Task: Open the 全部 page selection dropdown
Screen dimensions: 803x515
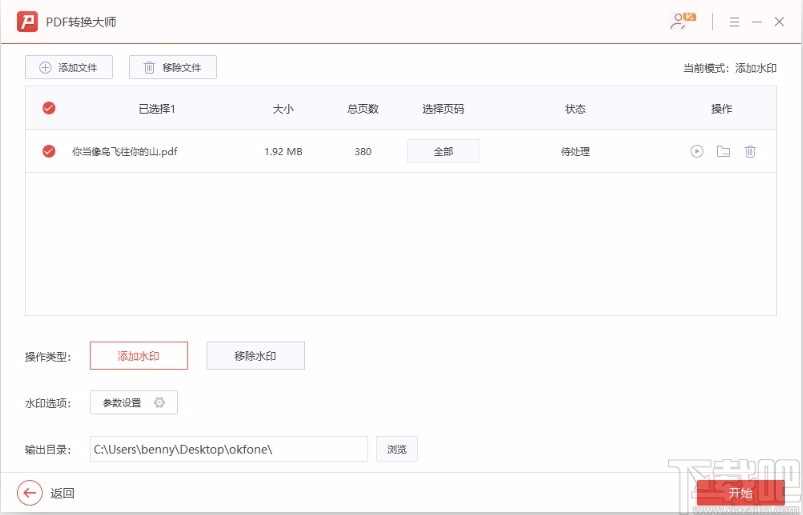Action: tap(443, 152)
